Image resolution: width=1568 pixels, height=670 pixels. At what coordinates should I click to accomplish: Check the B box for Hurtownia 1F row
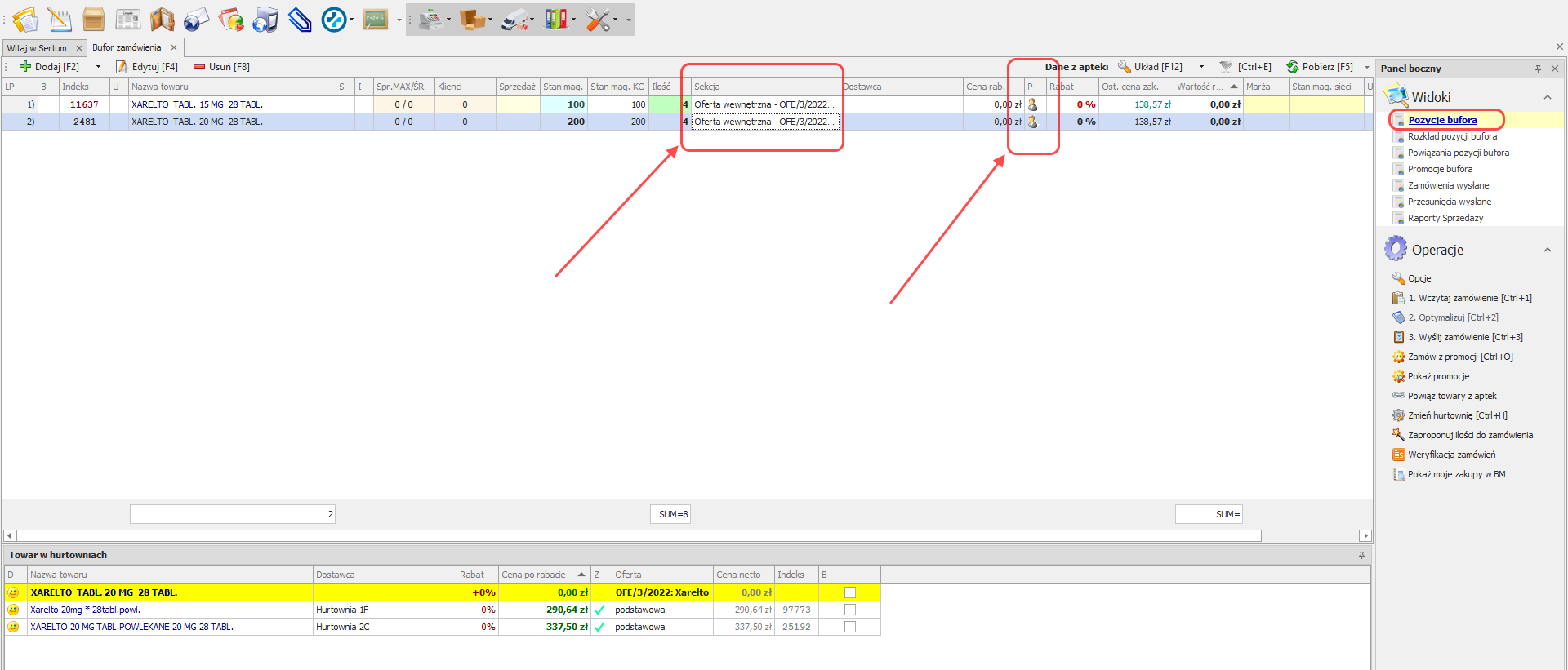tap(850, 610)
